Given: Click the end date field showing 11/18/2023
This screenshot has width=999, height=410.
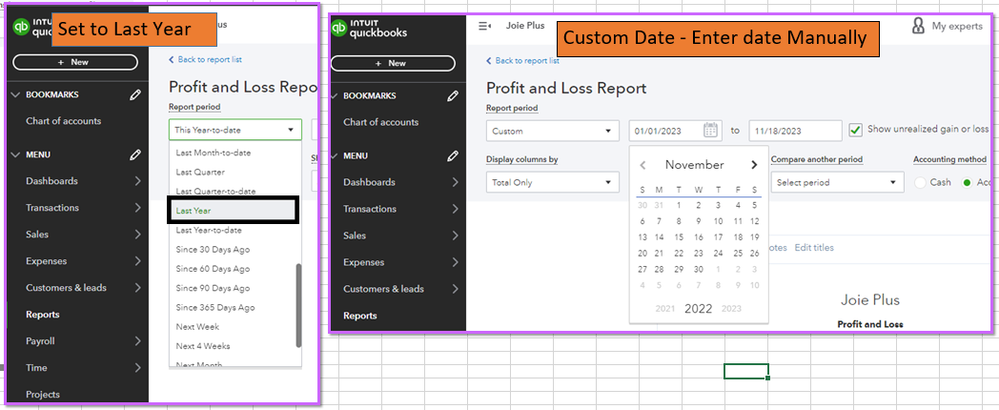Looking at the screenshot, I should coord(795,131).
